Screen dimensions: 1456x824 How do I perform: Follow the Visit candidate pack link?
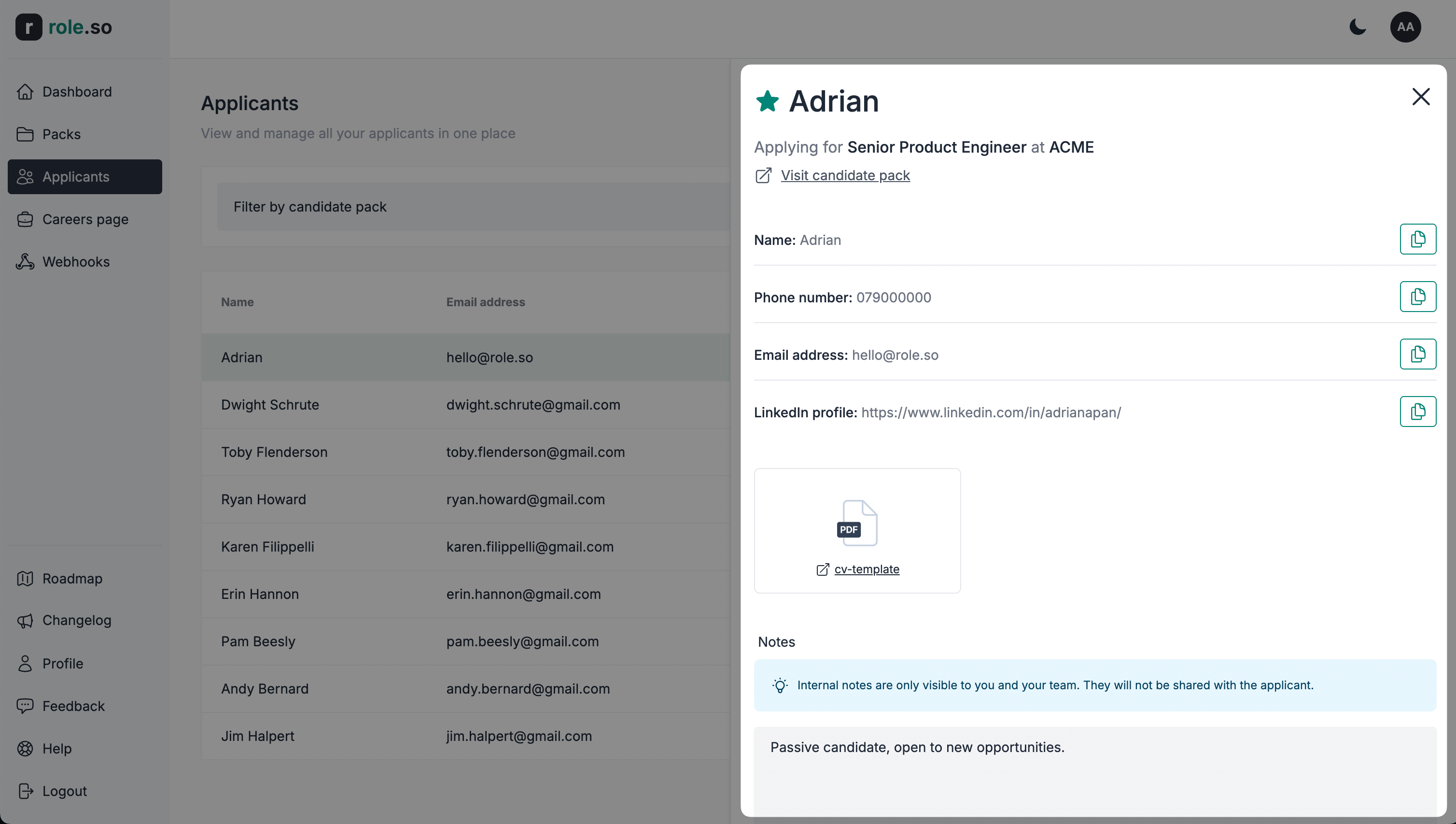(845, 175)
